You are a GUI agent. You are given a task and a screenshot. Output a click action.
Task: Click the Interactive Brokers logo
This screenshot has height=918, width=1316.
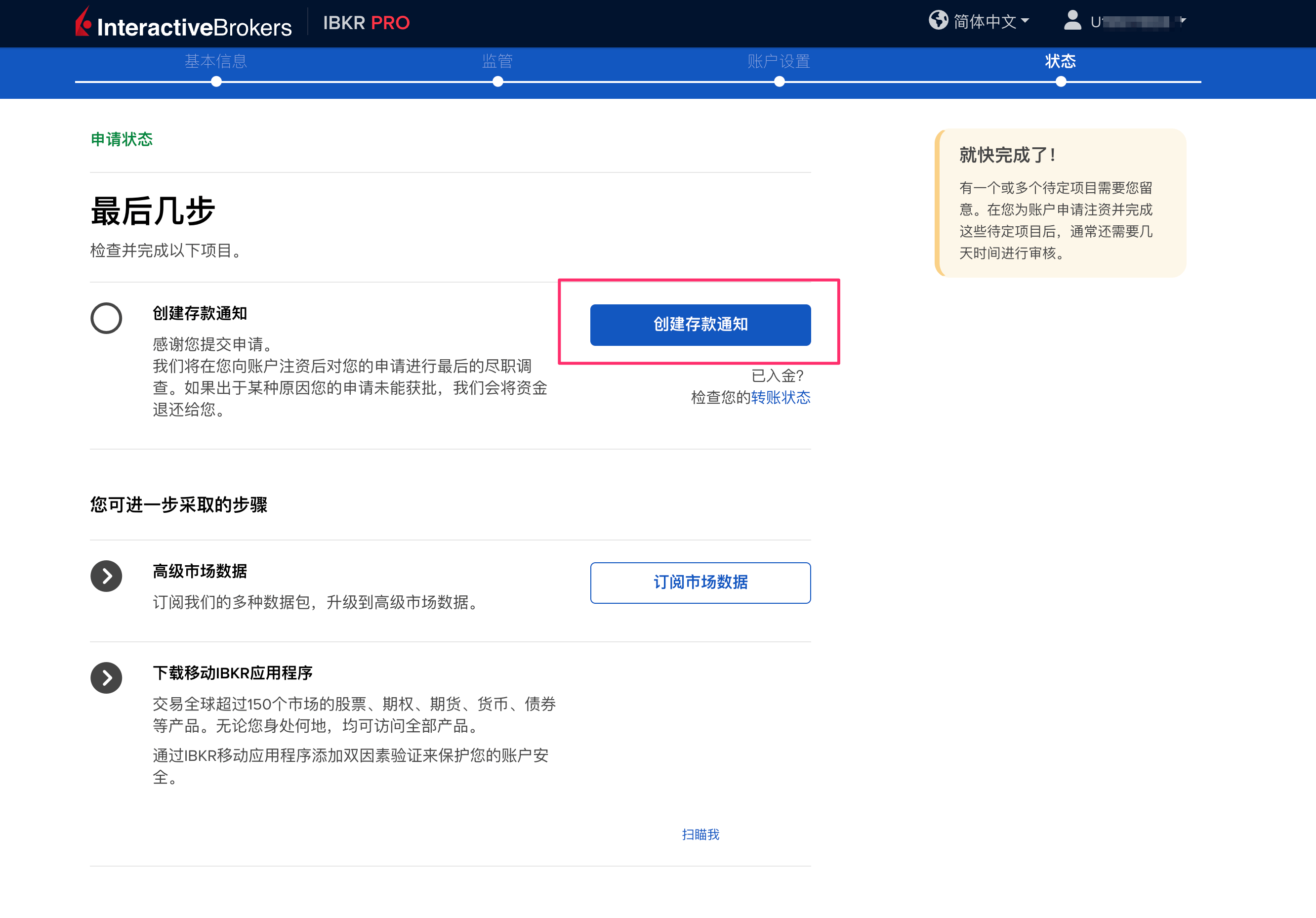pos(182,24)
